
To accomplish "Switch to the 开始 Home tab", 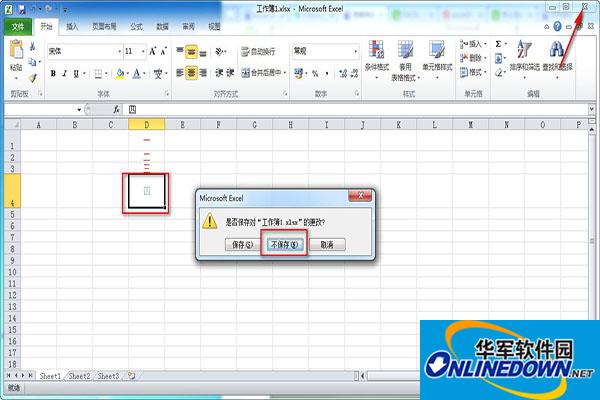I will (46, 26).
